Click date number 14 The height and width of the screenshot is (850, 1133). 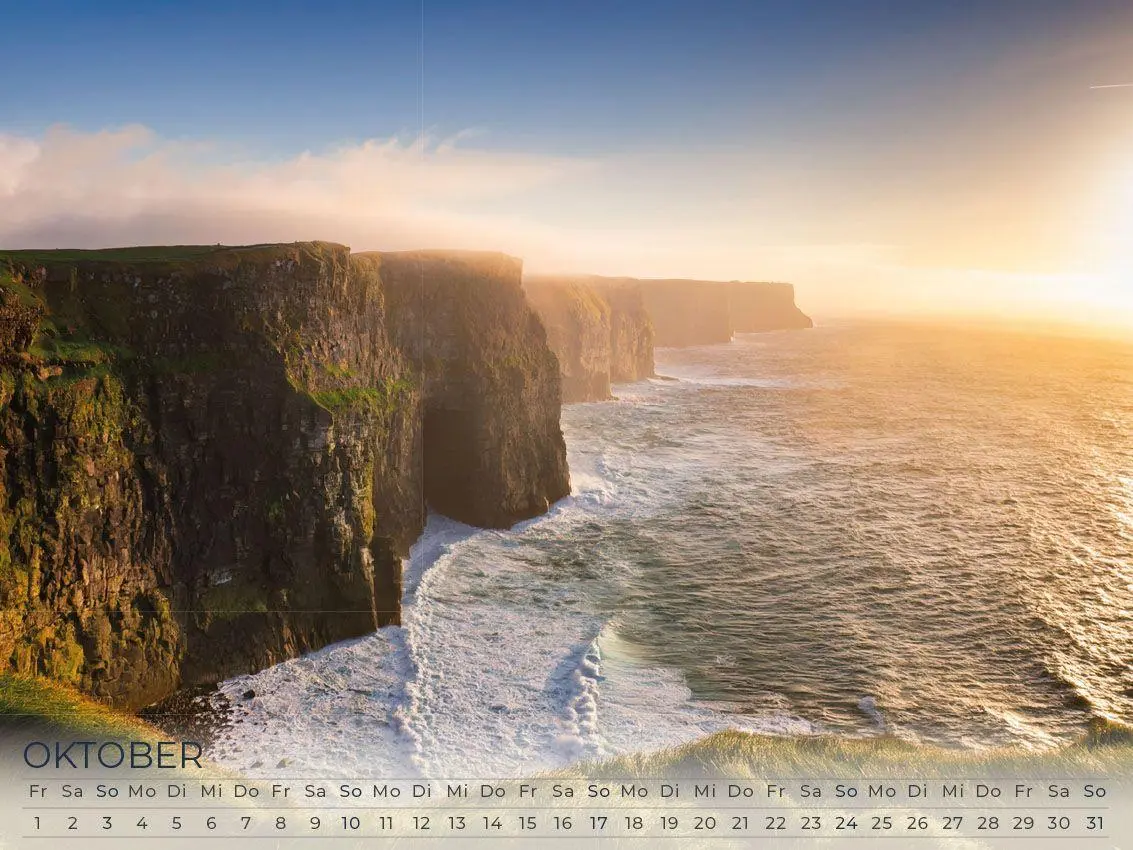coord(492,823)
